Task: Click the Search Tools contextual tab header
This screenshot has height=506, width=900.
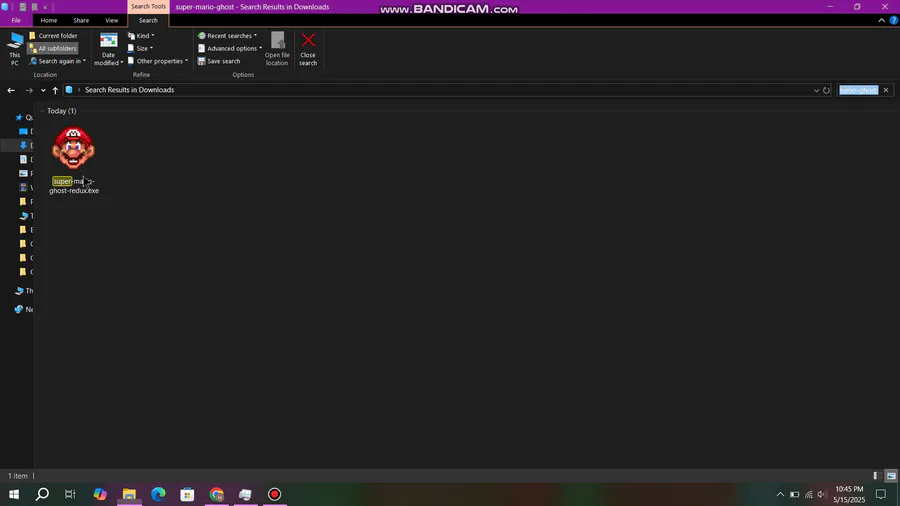Action: point(148,6)
